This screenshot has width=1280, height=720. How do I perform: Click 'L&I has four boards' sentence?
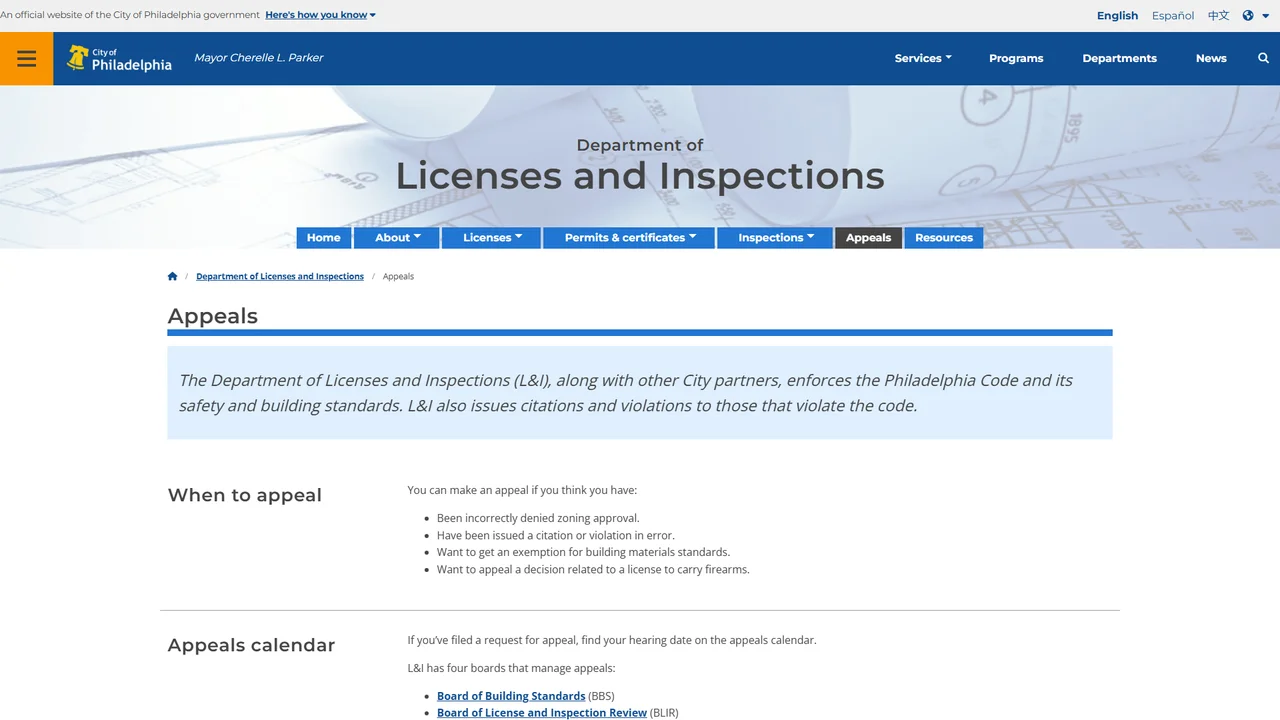511,668
